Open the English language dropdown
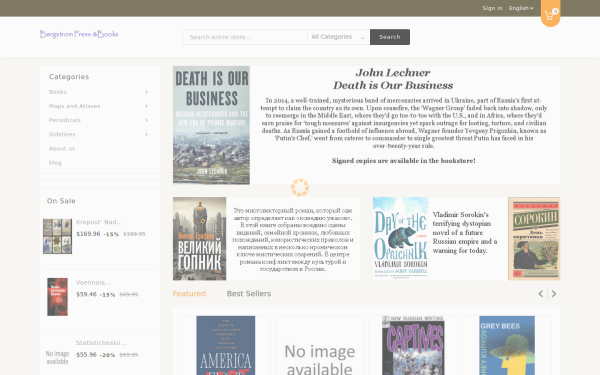 click(x=521, y=8)
